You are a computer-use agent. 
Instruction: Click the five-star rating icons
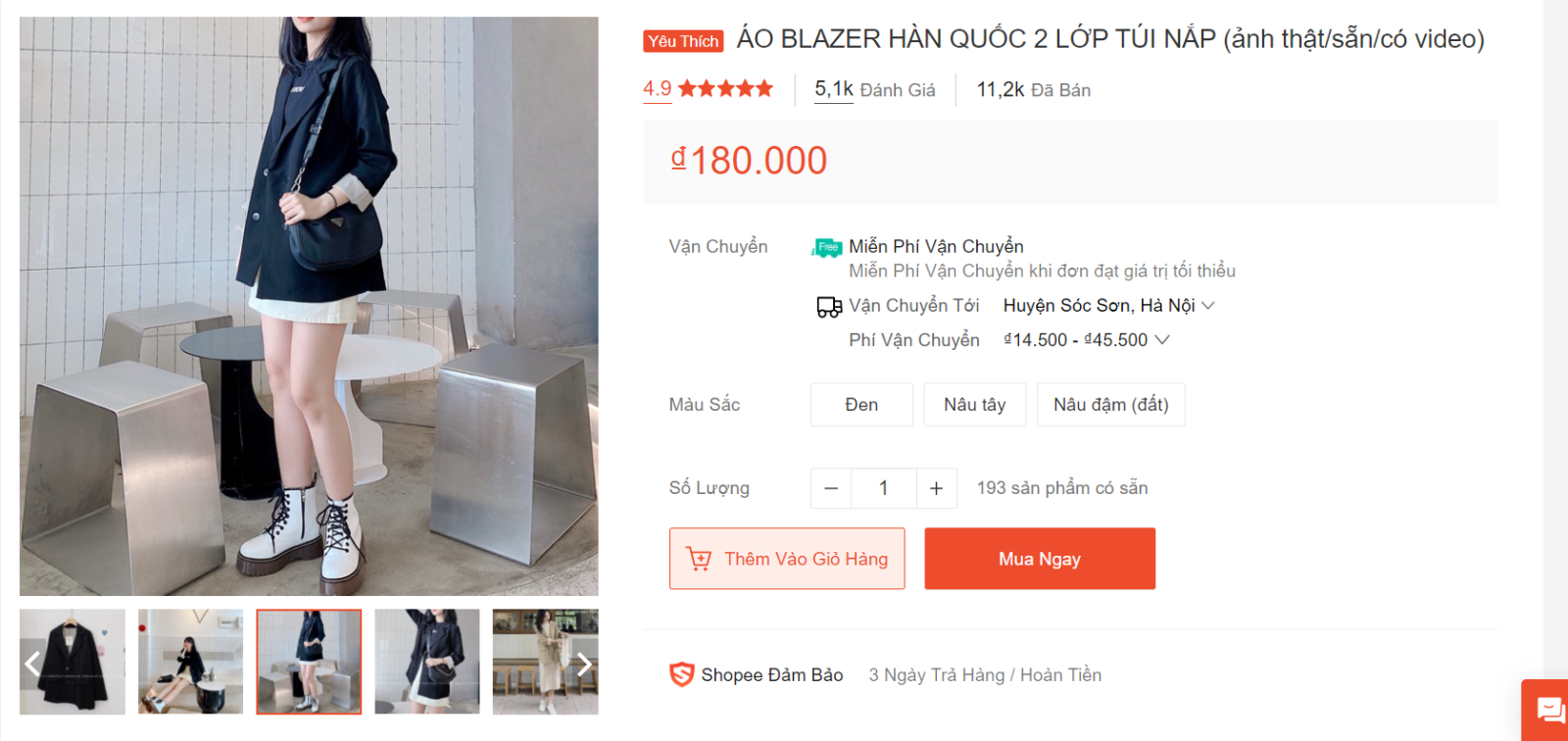click(725, 89)
